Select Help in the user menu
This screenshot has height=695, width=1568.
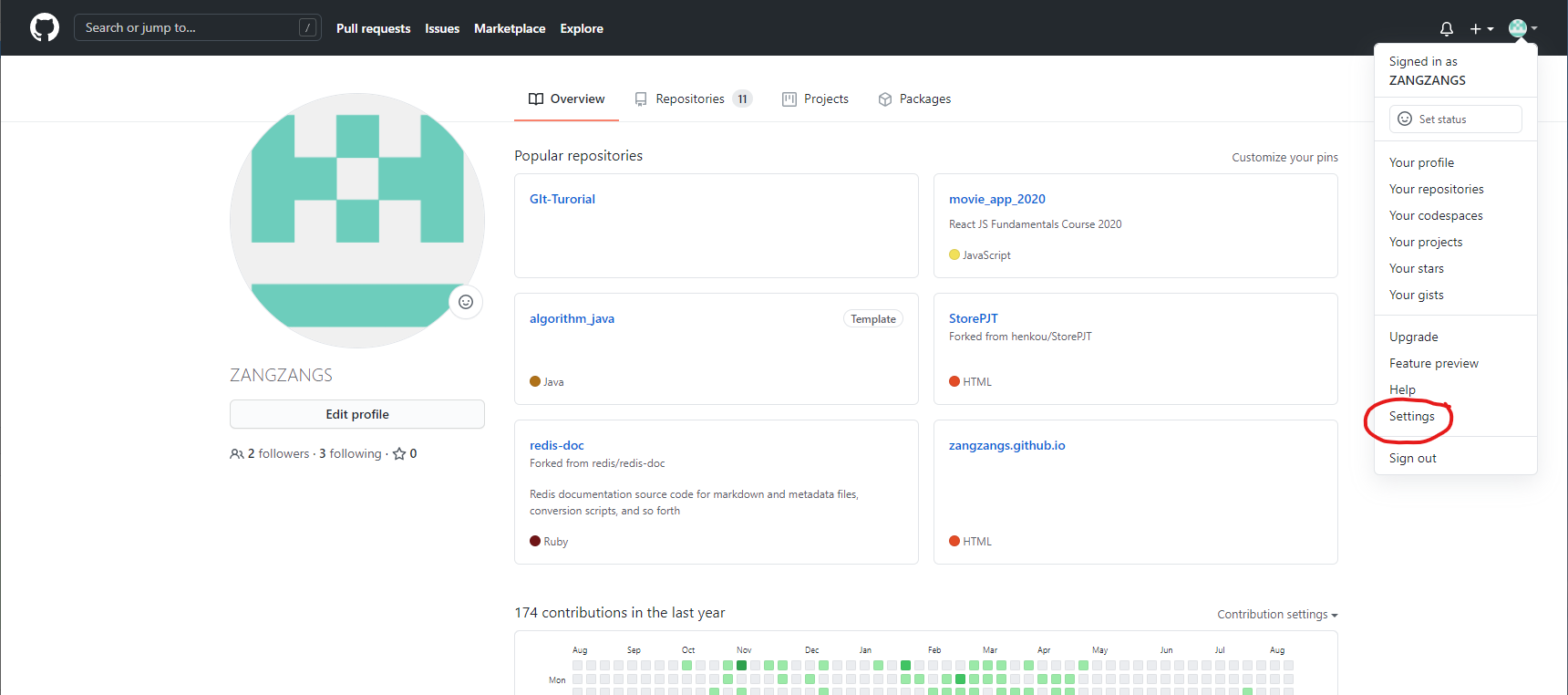1456,389
